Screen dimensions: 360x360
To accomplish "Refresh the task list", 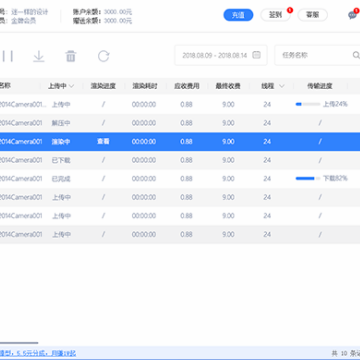I will (103, 56).
